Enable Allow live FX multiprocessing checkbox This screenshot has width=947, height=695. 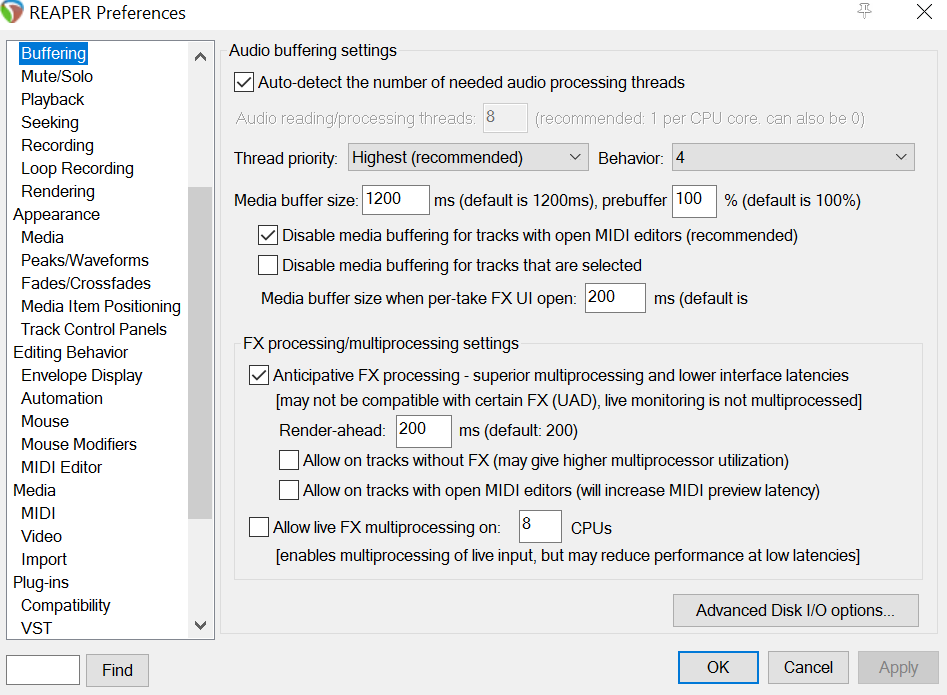point(258,527)
